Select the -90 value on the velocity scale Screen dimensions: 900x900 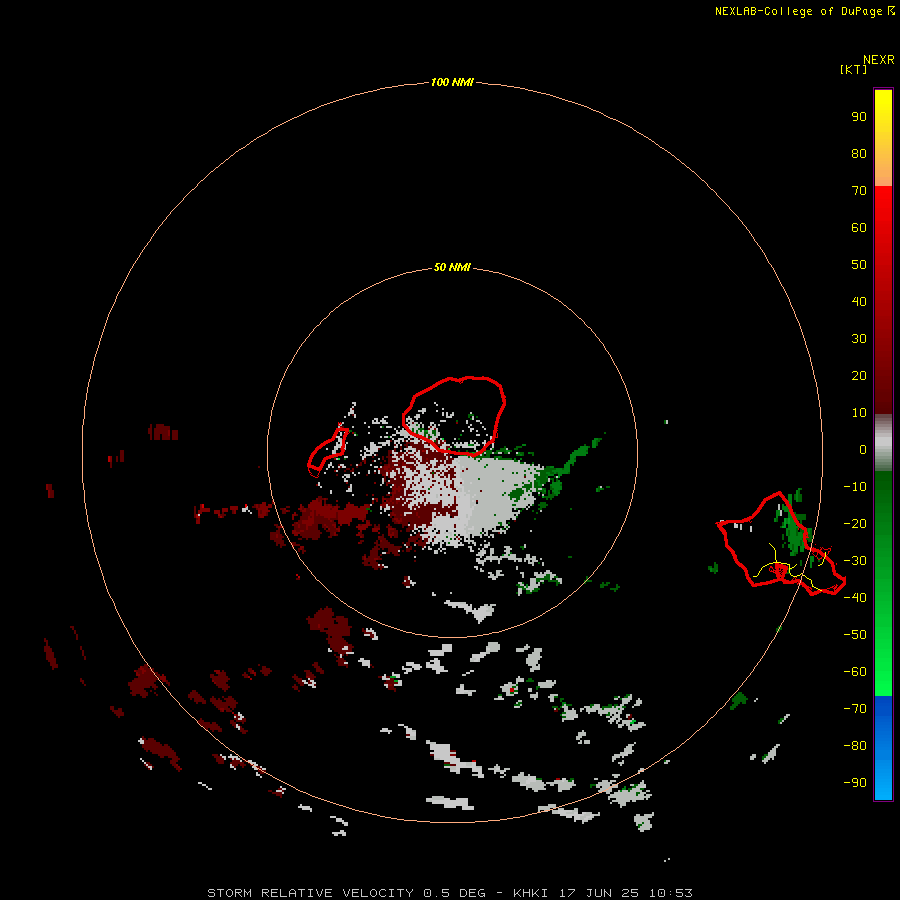click(855, 782)
